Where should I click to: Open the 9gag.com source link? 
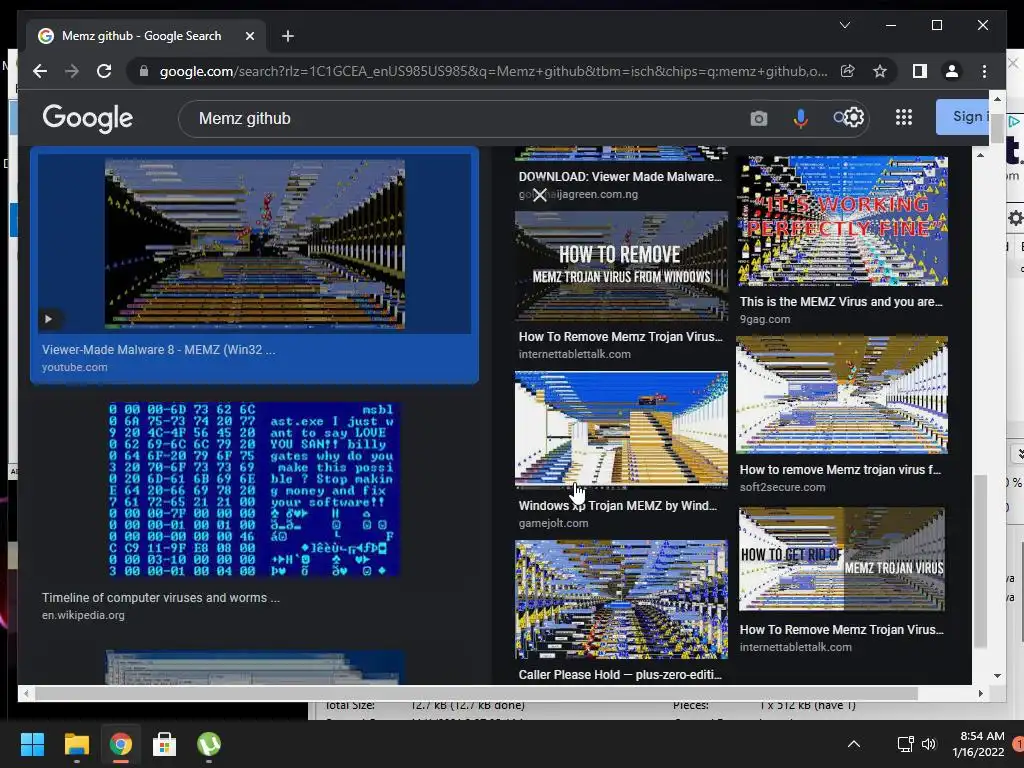pyautogui.click(x=765, y=319)
